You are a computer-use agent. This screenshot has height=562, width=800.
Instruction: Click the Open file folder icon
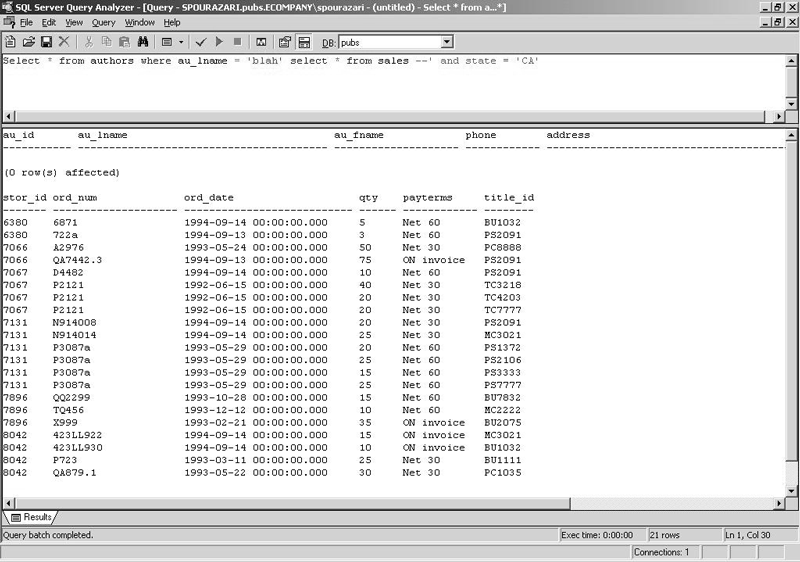(x=29, y=42)
